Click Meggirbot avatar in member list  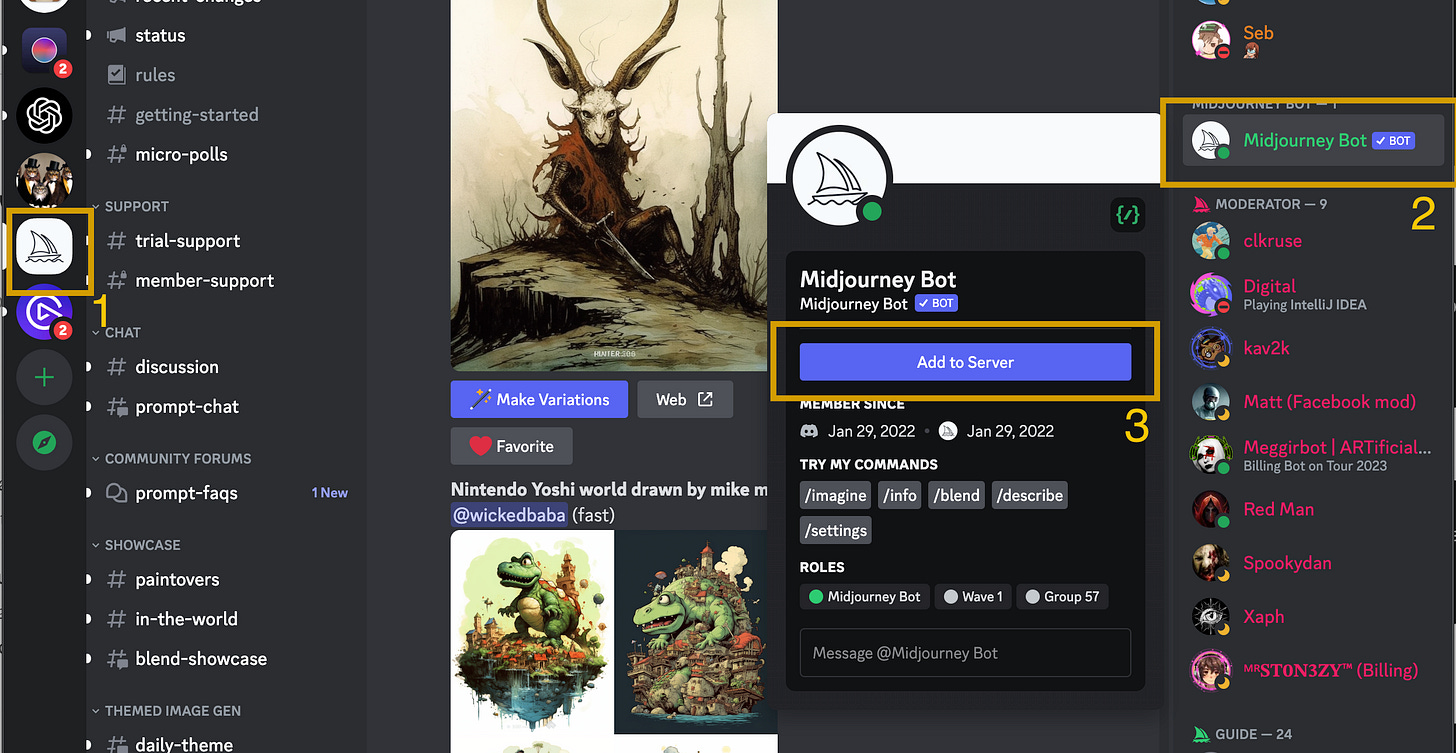pyautogui.click(x=1211, y=455)
